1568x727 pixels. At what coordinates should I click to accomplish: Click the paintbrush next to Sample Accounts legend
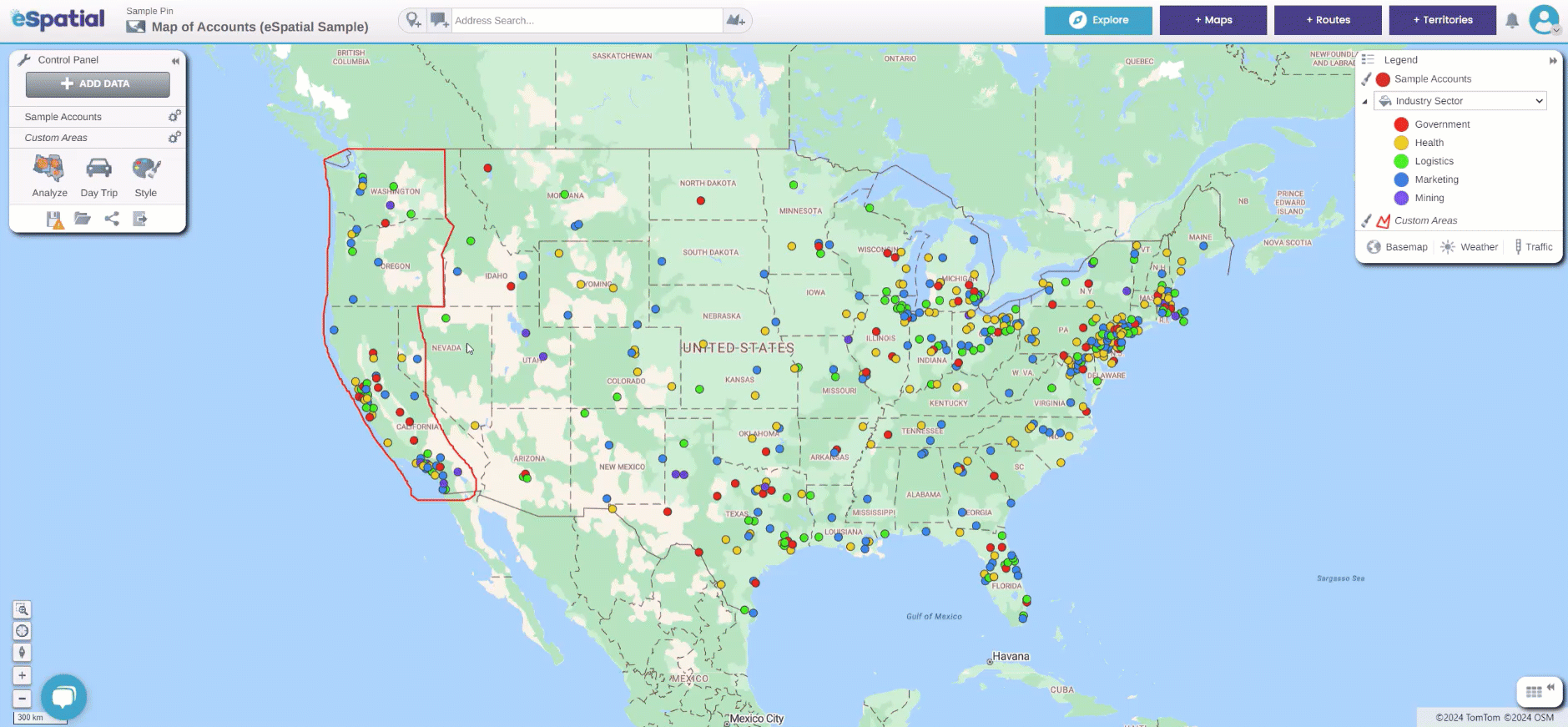[1366, 79]
